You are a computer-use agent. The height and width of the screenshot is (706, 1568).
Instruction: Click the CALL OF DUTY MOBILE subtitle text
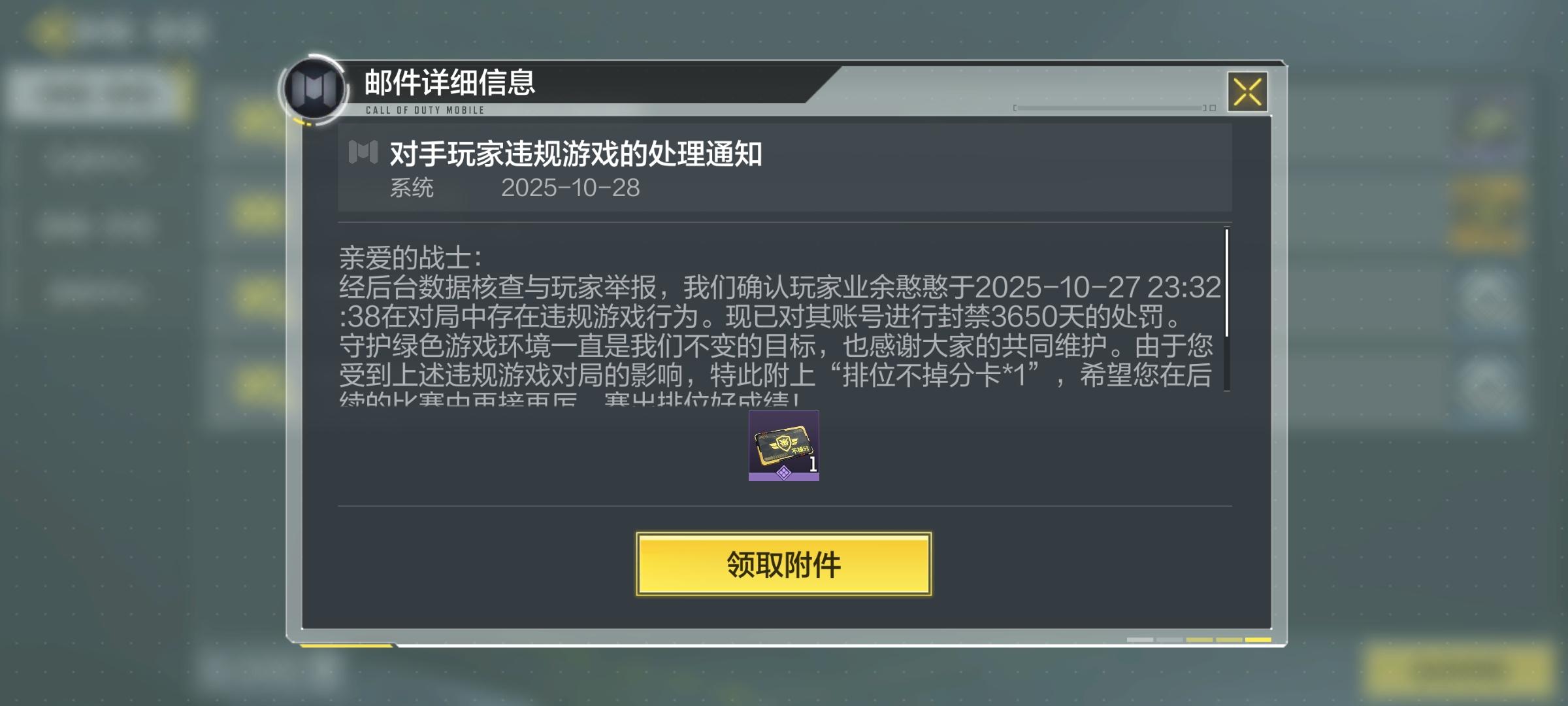click(425, 110)
